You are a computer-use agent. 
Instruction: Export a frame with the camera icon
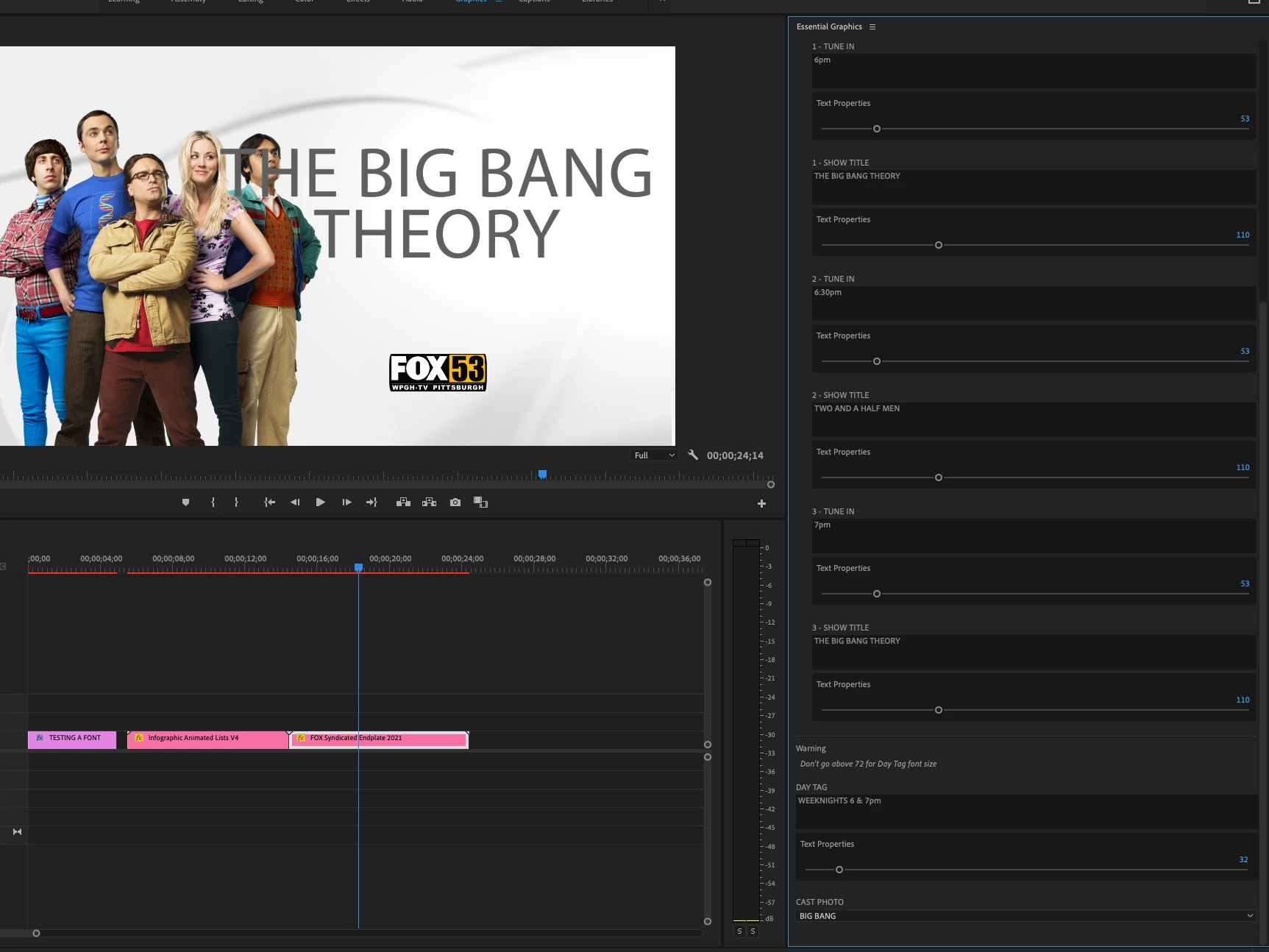tap(455, 502)
